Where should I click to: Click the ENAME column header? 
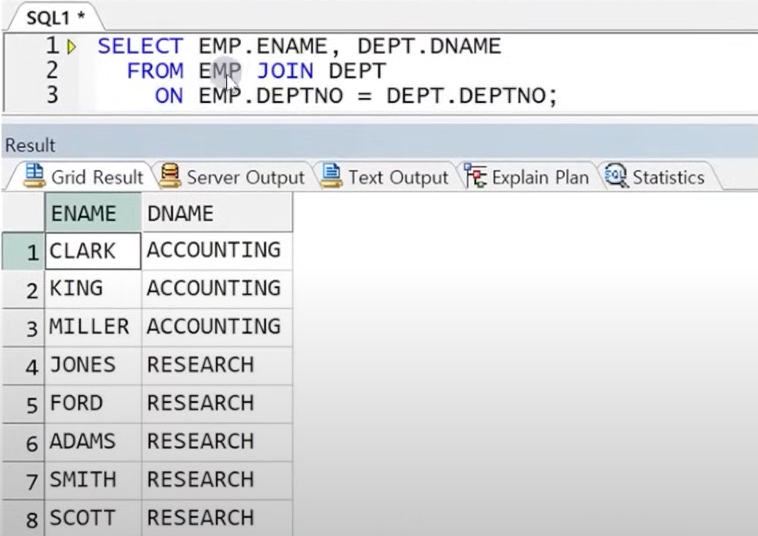[x=93, y=213]
